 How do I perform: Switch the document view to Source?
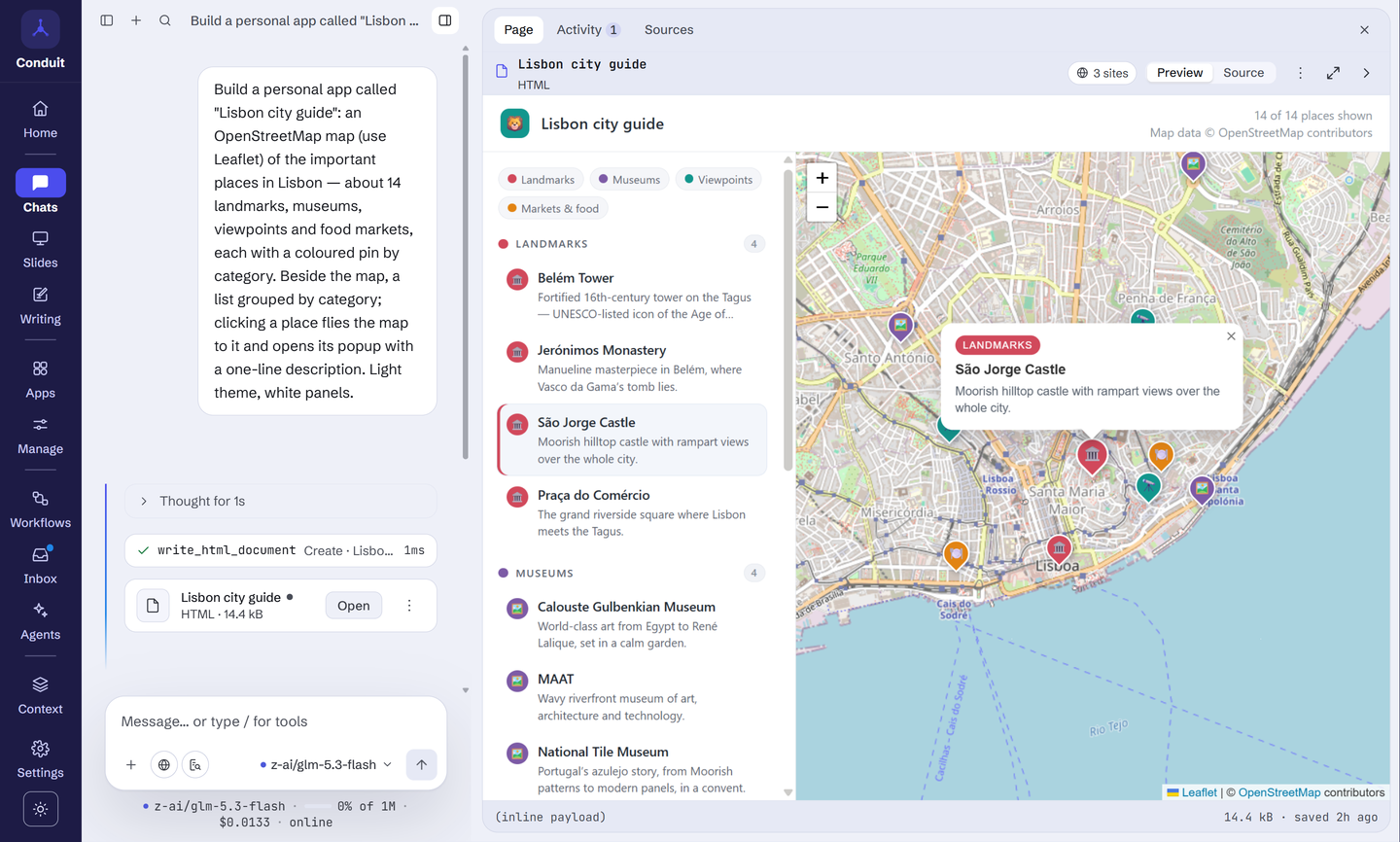(x=1243, y=73)
